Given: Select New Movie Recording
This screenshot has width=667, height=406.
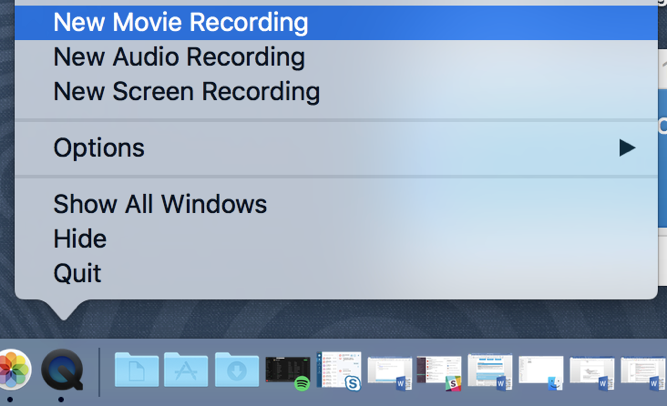Looking at the screenshot, I should coord(180,22).
